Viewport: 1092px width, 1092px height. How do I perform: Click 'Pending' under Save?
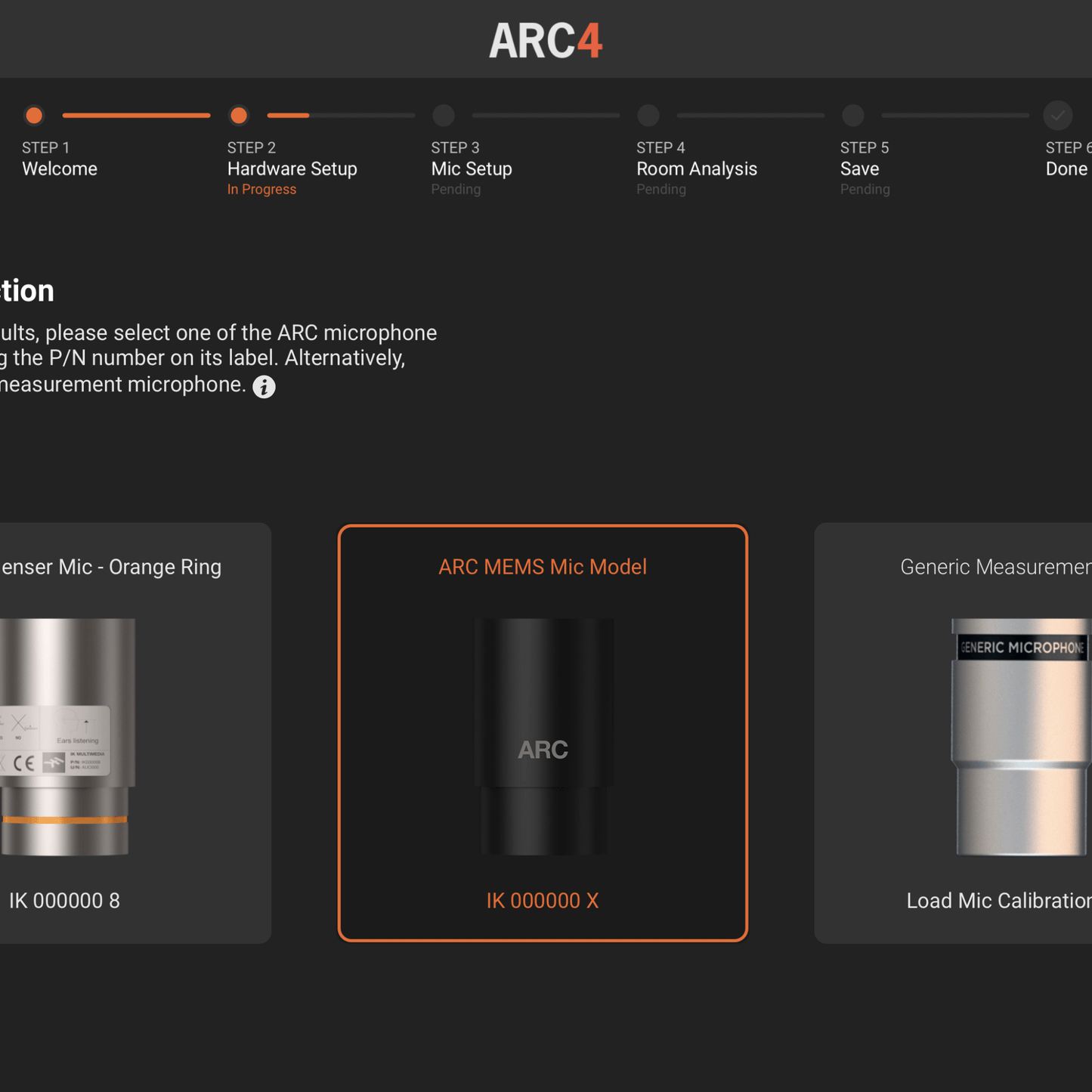click(x=865, y=190)
